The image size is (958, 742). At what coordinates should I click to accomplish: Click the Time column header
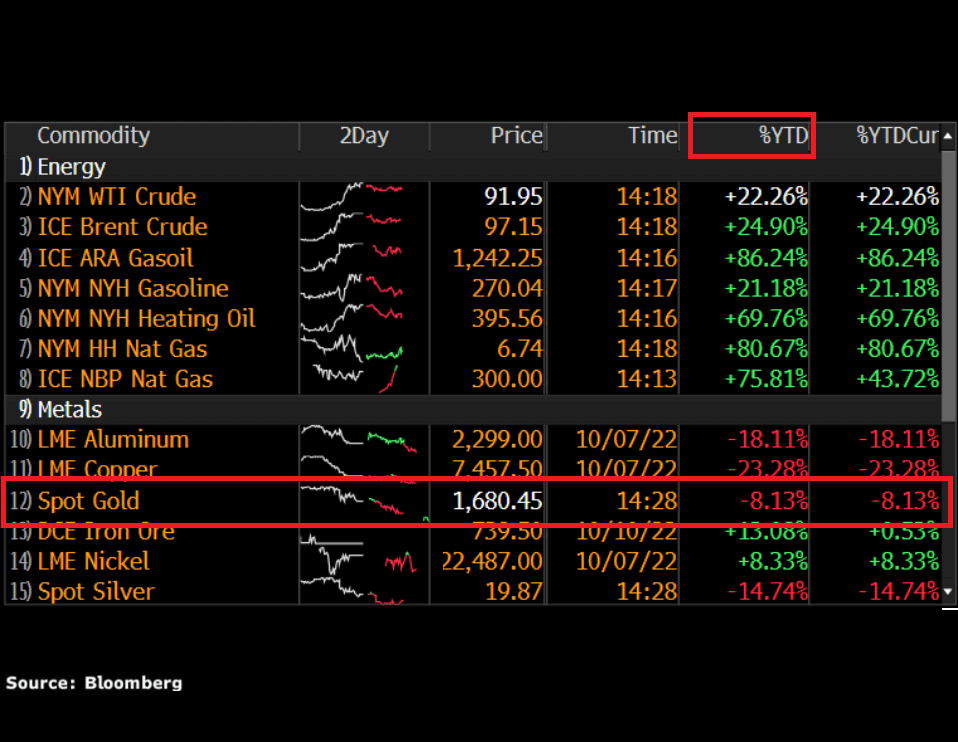pyautogui.click(x=652, y=136)
